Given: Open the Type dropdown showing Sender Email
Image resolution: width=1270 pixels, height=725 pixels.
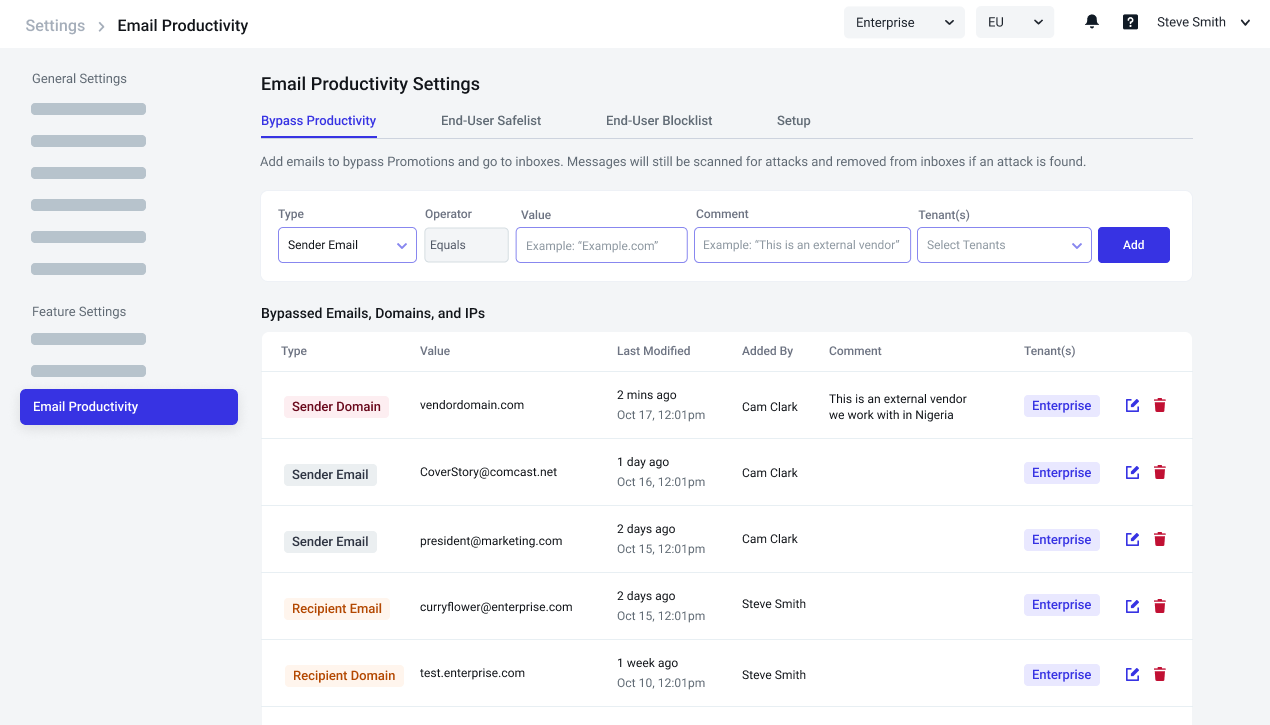Looking at the screenshot, I should (x=347, y=245).
